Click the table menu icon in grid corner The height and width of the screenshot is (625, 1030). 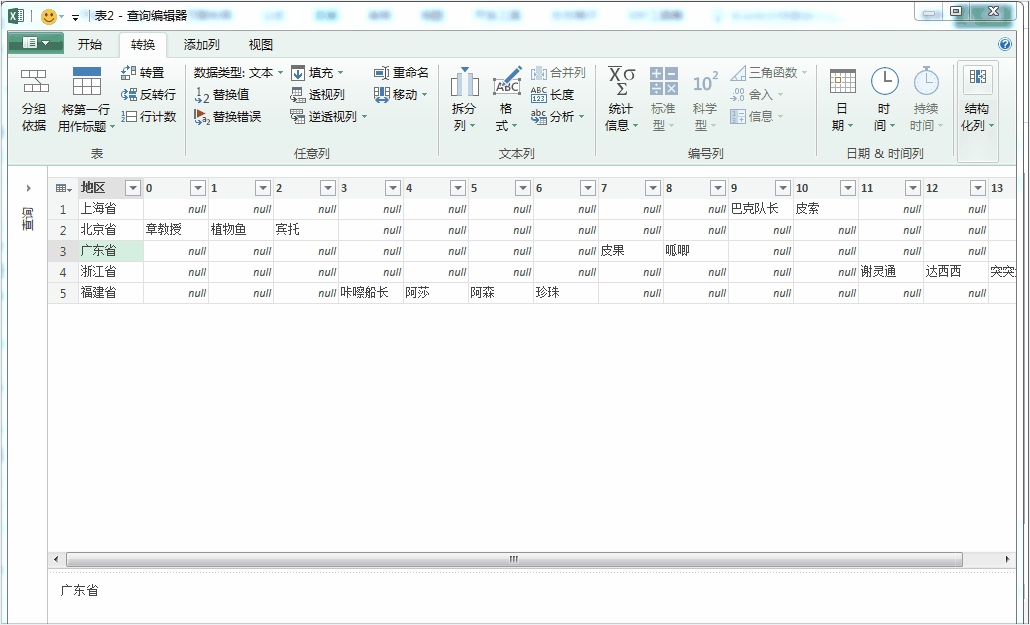tap(63, 189)
